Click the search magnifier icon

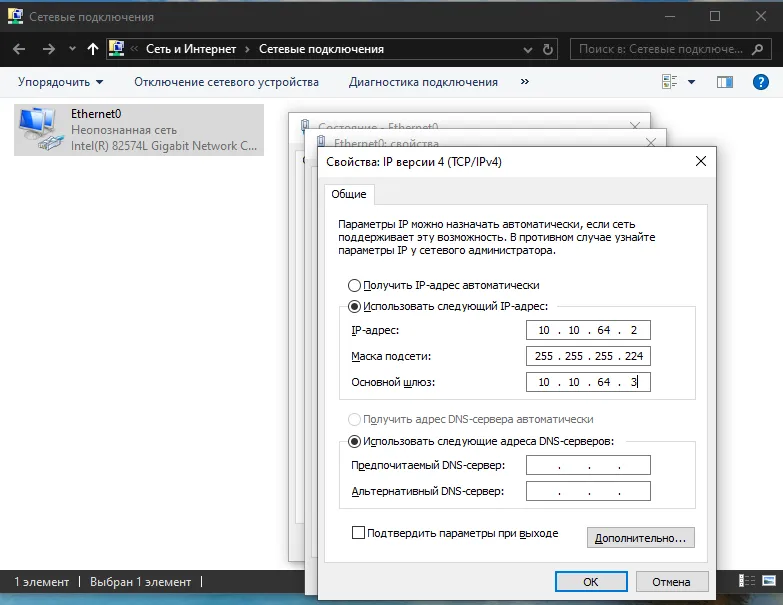pyautogui.click(x=758, y=49)
